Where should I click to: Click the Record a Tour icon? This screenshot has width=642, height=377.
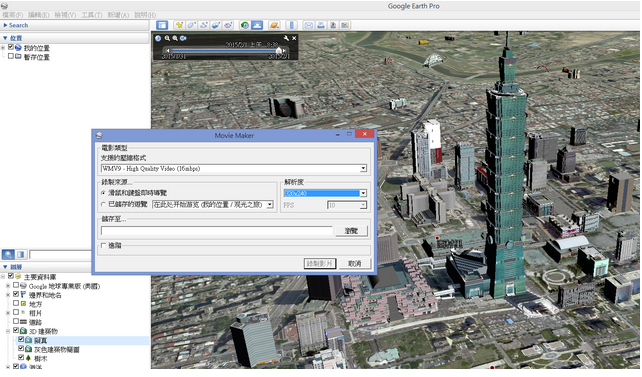tap(228, 25)
